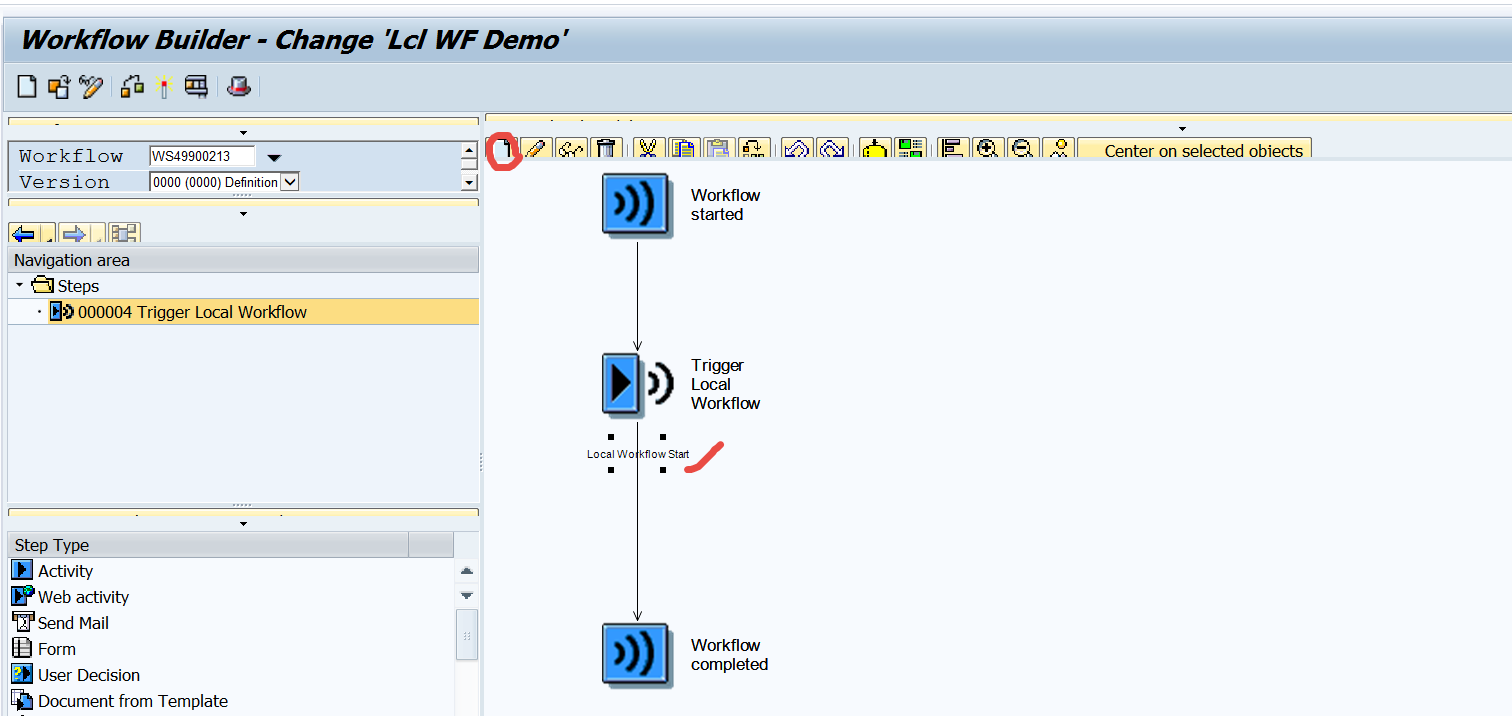1512x716 pixels.
Task: Click the blue back arrow navigation icon
Action: tap(23, 234)
